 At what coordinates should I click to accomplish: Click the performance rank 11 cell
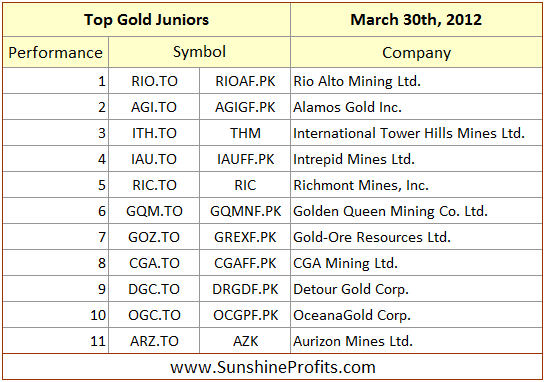(x=56, y=341)
